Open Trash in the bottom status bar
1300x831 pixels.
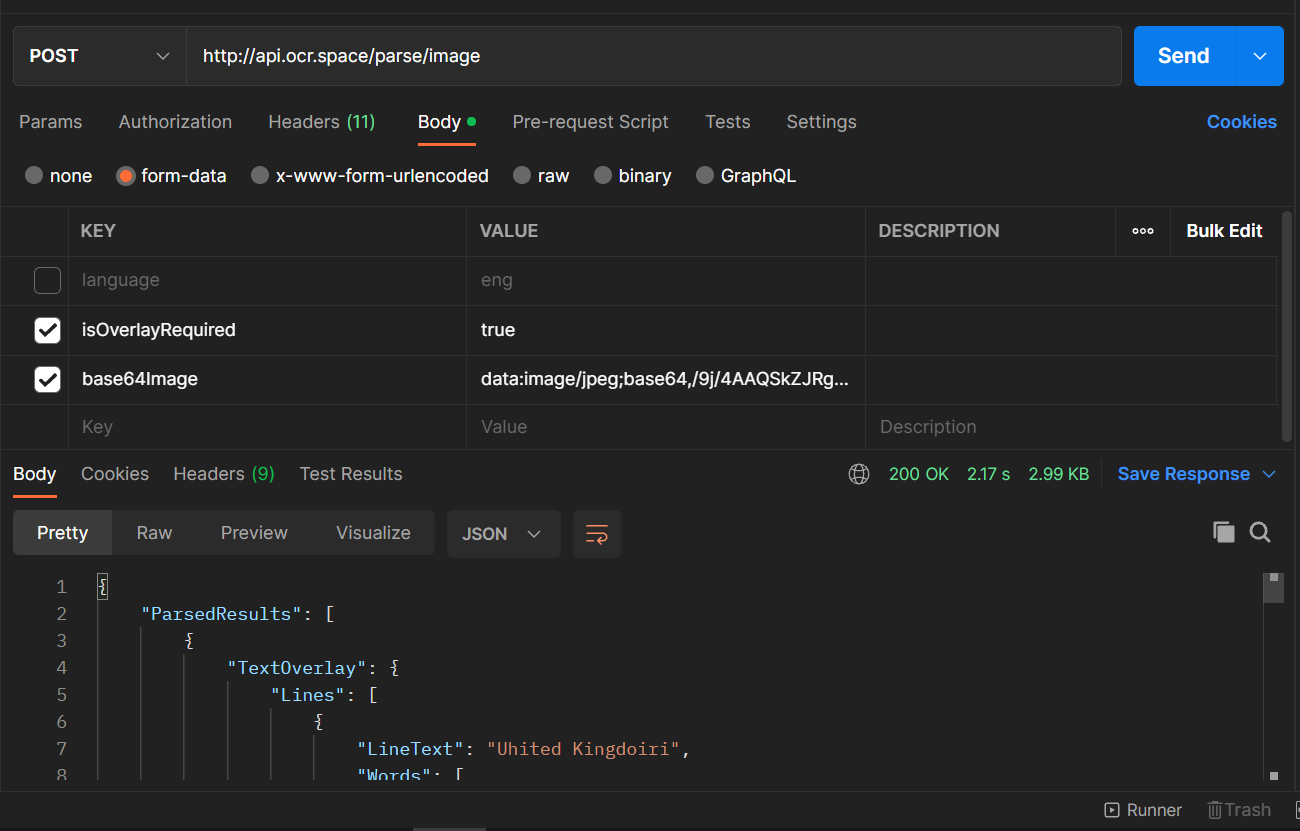pos(1239,810)
